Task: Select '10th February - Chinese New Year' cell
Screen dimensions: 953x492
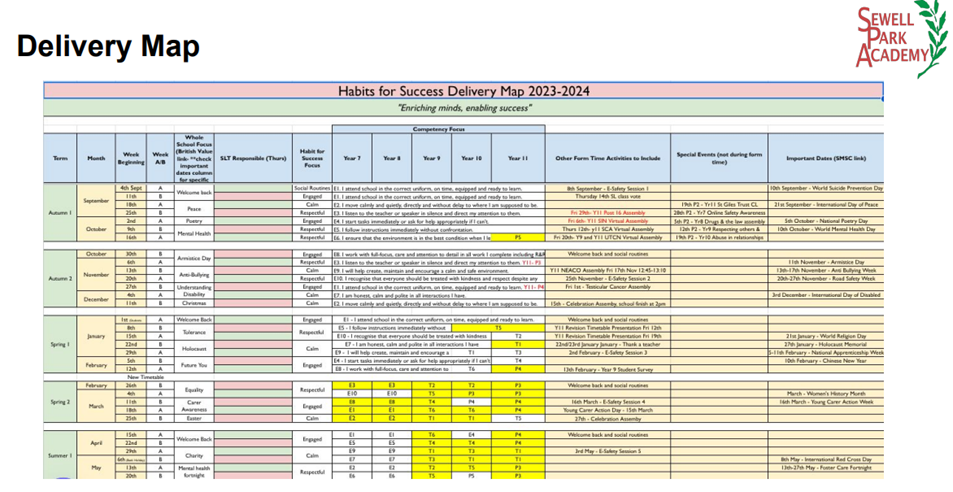Action: 826,361
